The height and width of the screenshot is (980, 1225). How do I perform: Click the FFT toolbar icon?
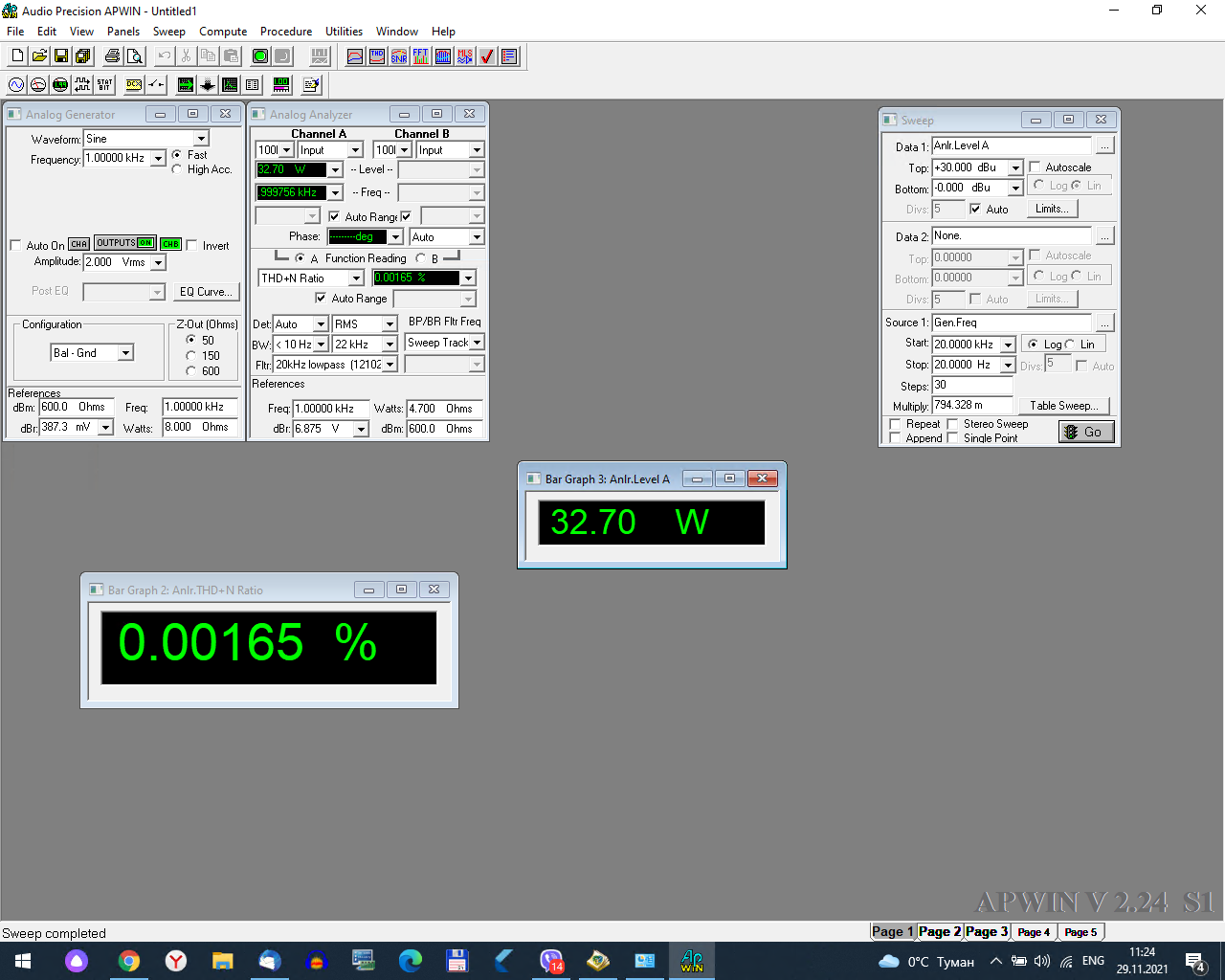pyautogui.click(x=421, y=56)
